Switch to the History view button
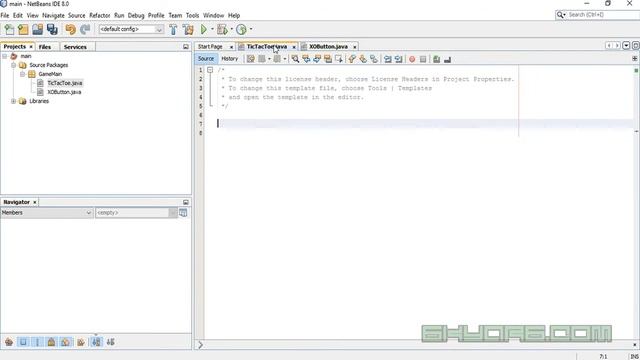Image resolution: width=640 pixels, height=360 pixels. 229,59
